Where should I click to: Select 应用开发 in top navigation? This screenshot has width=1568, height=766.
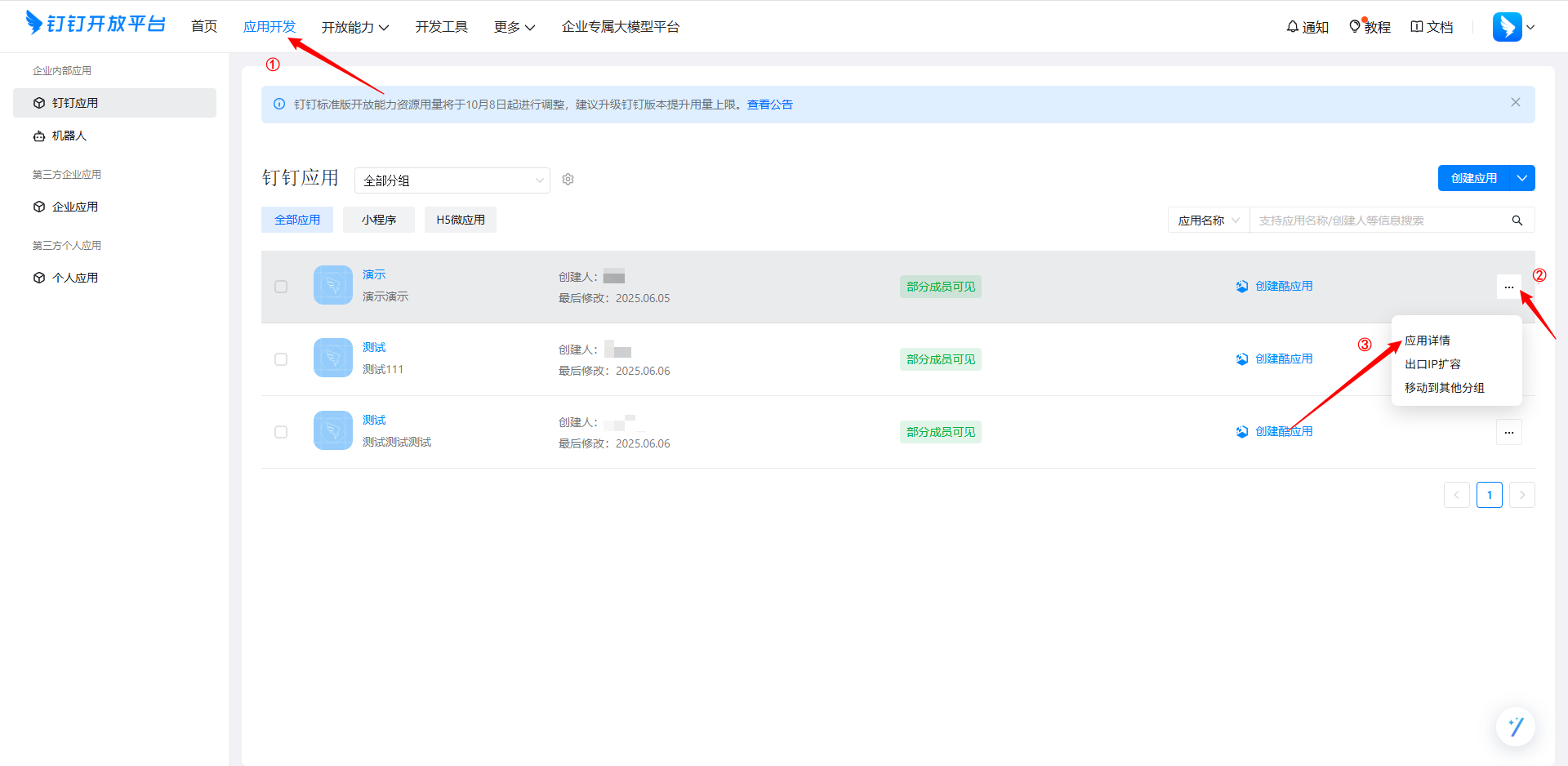pos(269,27)
